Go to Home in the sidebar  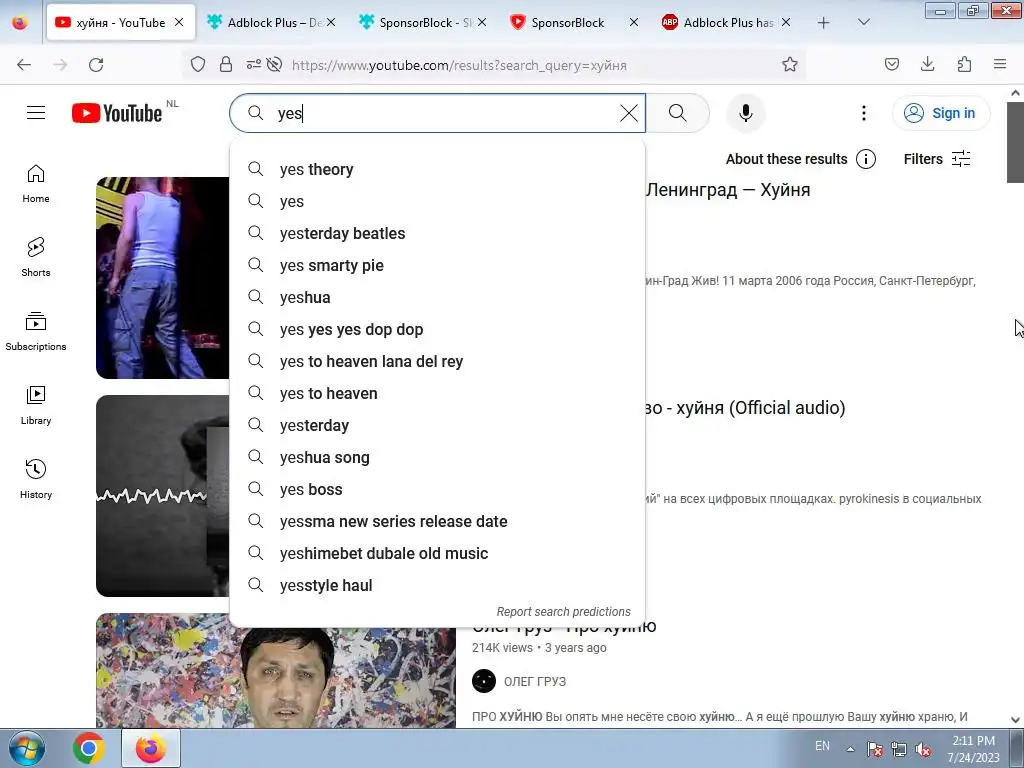36,184
